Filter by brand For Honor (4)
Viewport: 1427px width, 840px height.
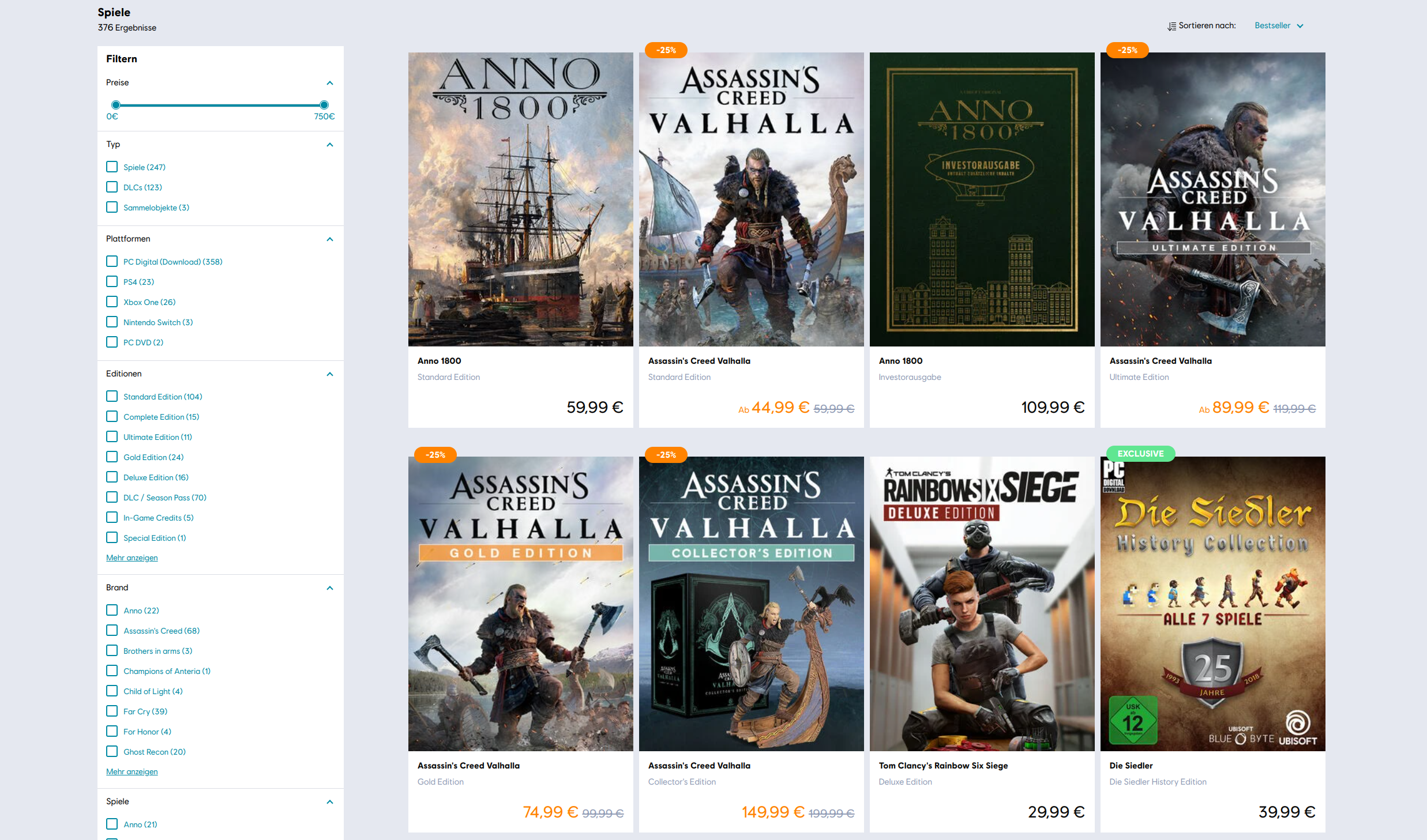click(x=112, y=731)
